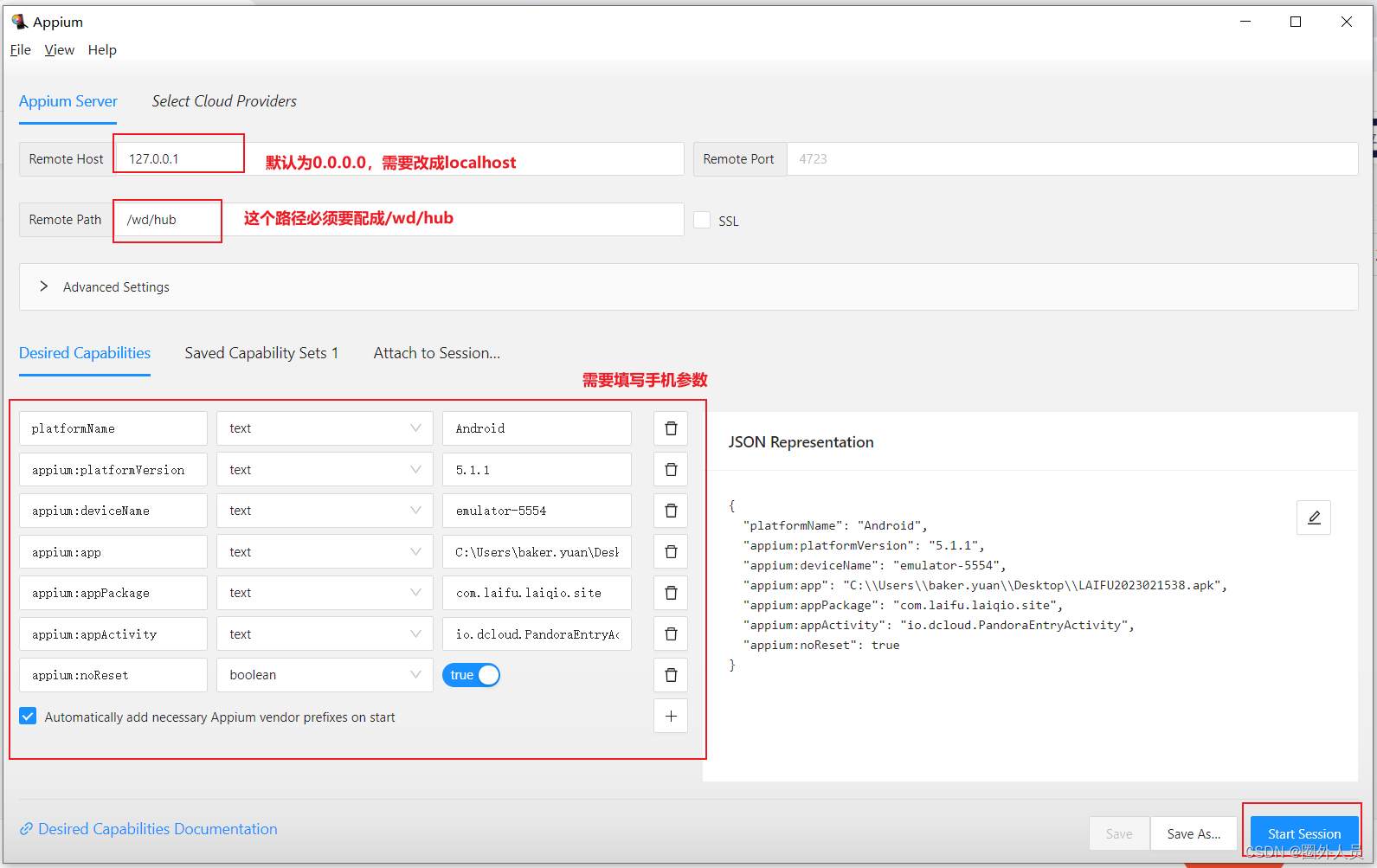Viewport: 1377px width, 868px height.
Task: Open type dropdown for appium:deviceName
Action: [325, 511]
